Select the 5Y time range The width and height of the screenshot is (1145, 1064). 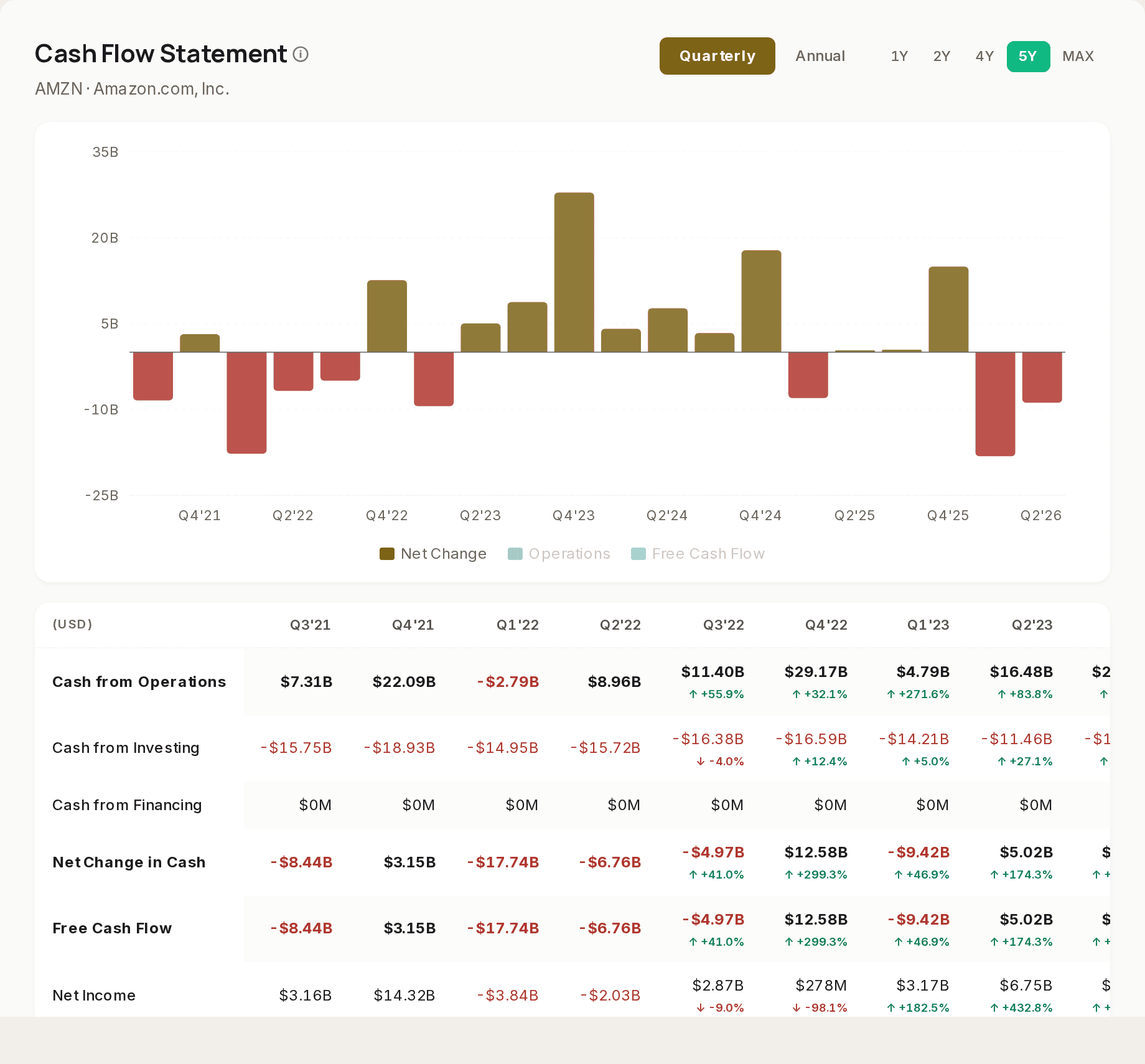pos(1028,56)
